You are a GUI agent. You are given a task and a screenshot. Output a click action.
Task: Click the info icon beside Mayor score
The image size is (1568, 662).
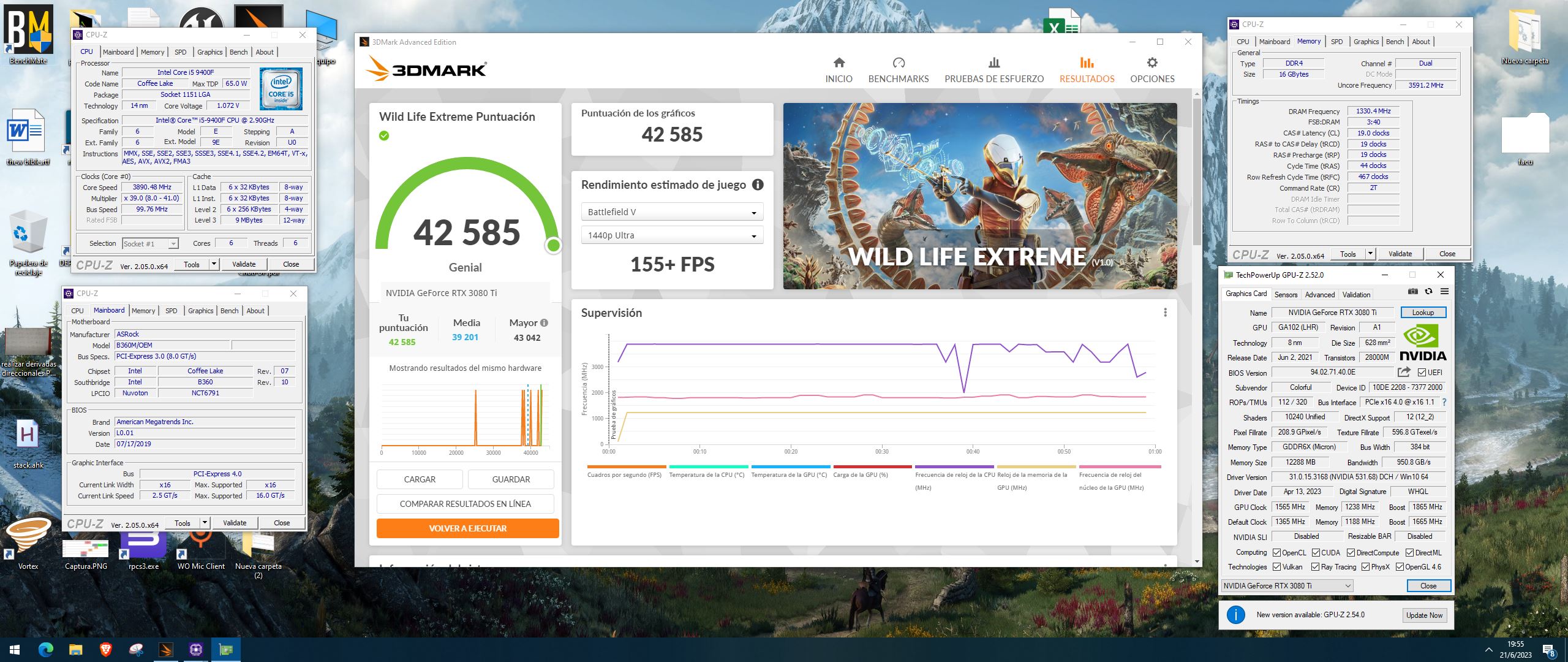coord(544,322)
